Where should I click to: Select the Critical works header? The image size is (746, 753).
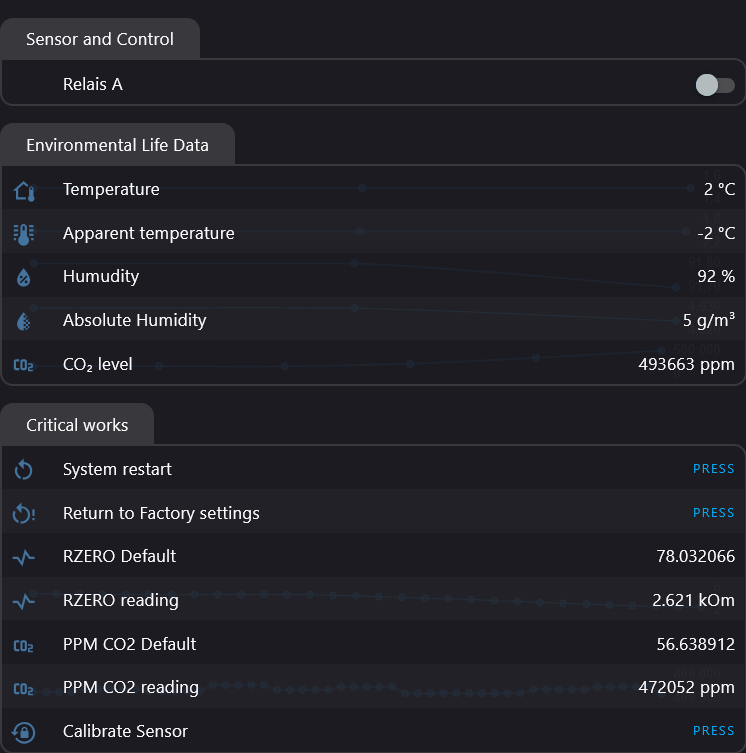pyautogui.click(x=77, y=425)
